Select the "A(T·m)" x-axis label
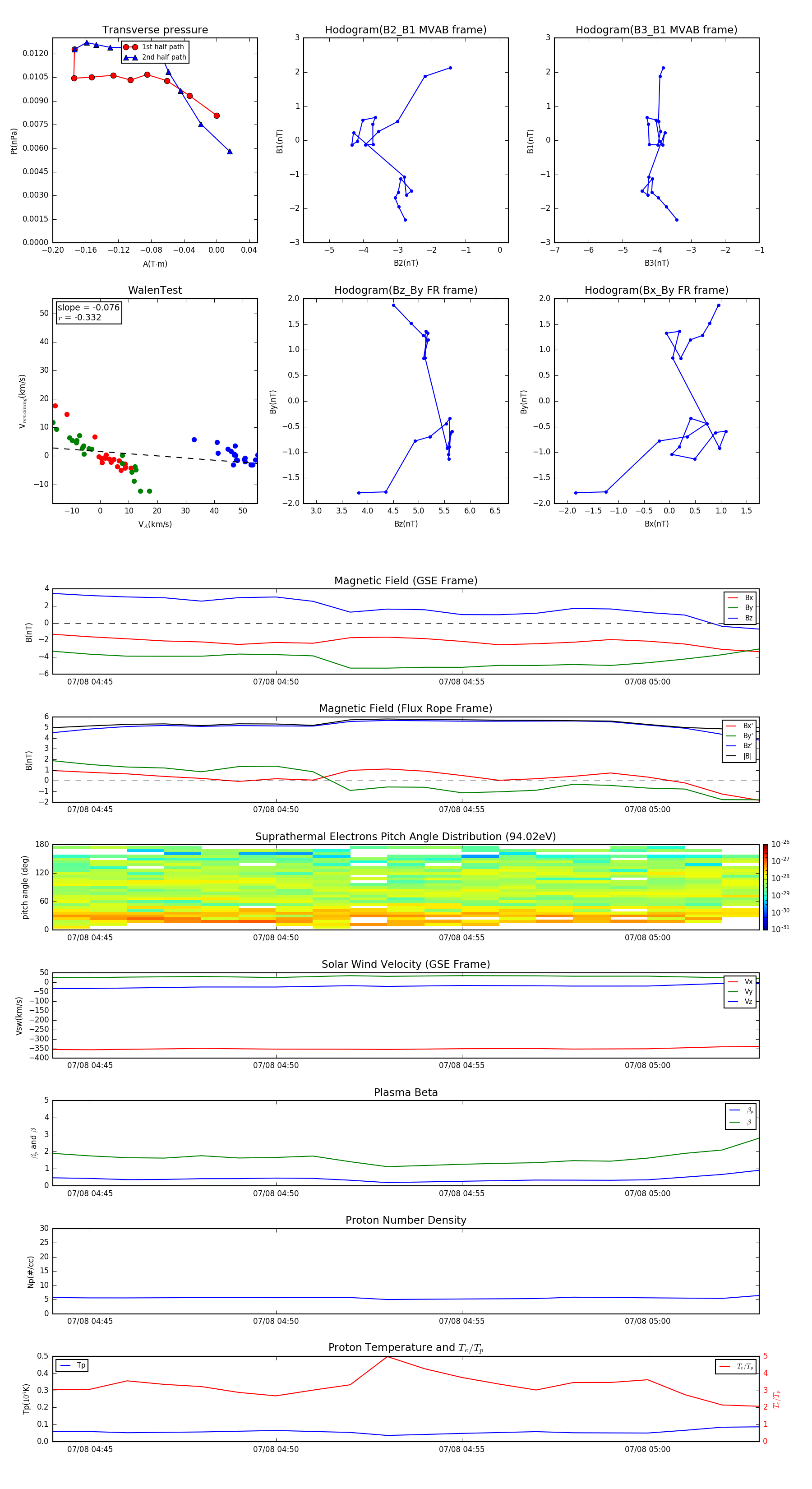The image size is (812, 1489). (155, 264)
